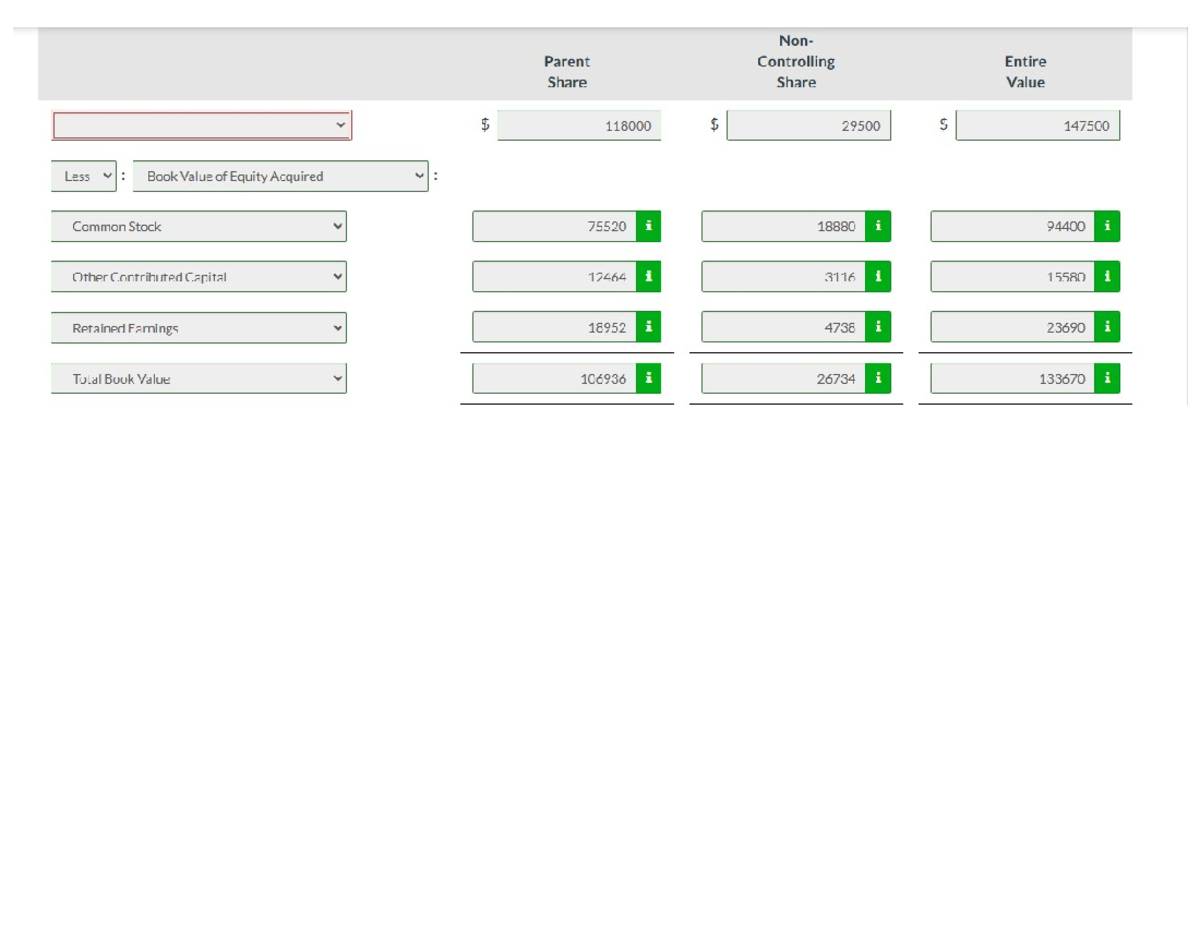Click info icon next to 12464 value
Screen dimensions: 1200x927
pos(648,277)
